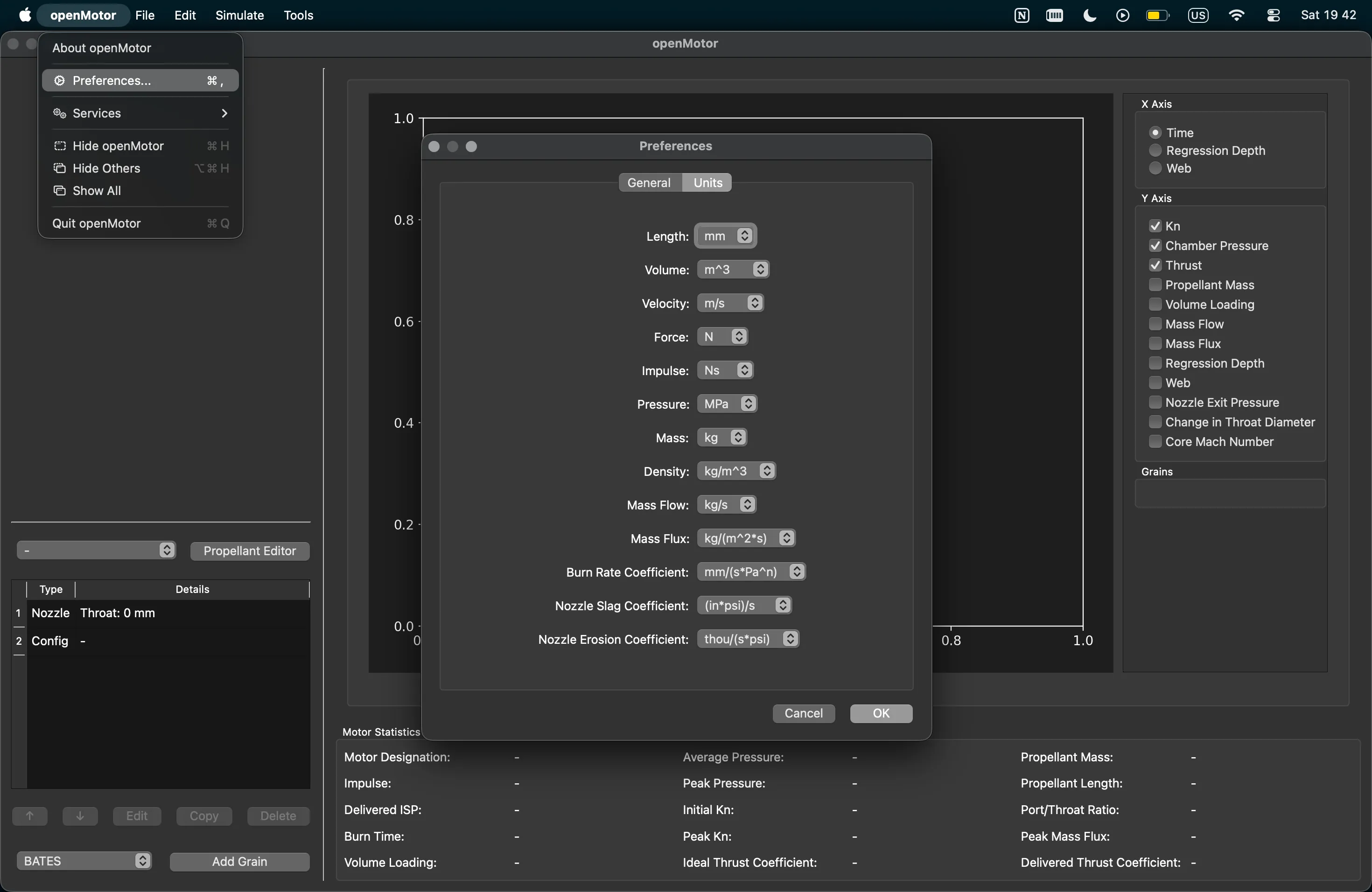1372x892 pixels.
Task: Click the up arrow move button
Action: pos(30,816)
